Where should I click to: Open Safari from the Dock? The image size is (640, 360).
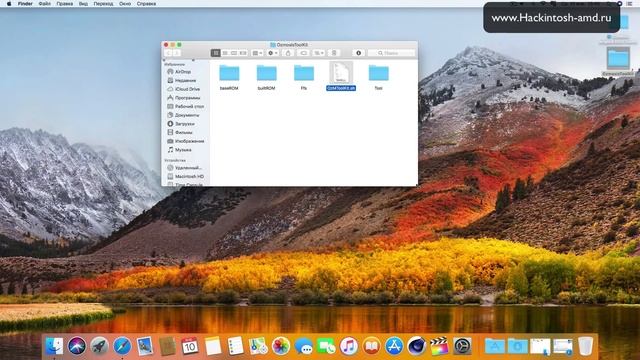(122, 346)
